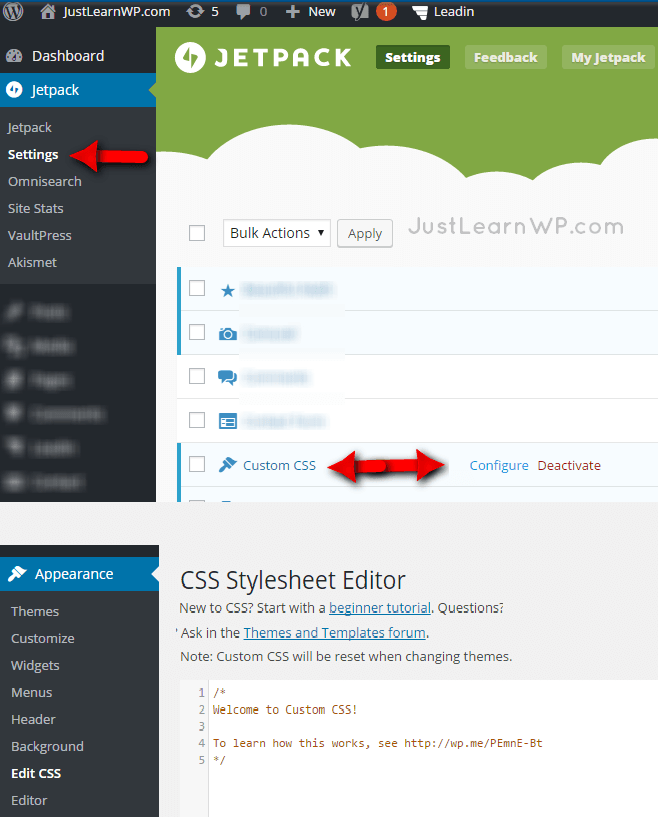Open the Themes and Templates forum link

click(334, 633)
